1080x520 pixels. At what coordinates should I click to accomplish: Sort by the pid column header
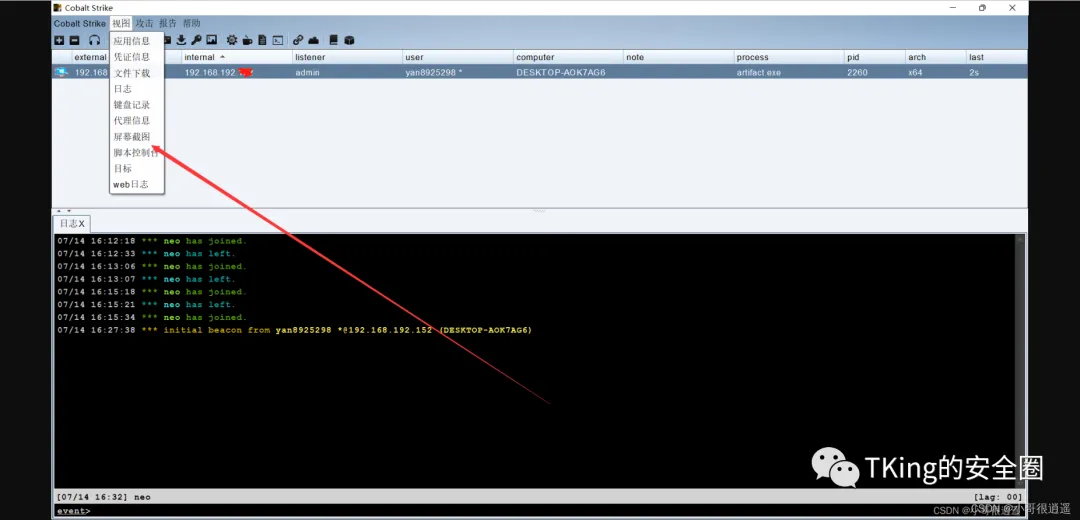click(x=875, y=57)
